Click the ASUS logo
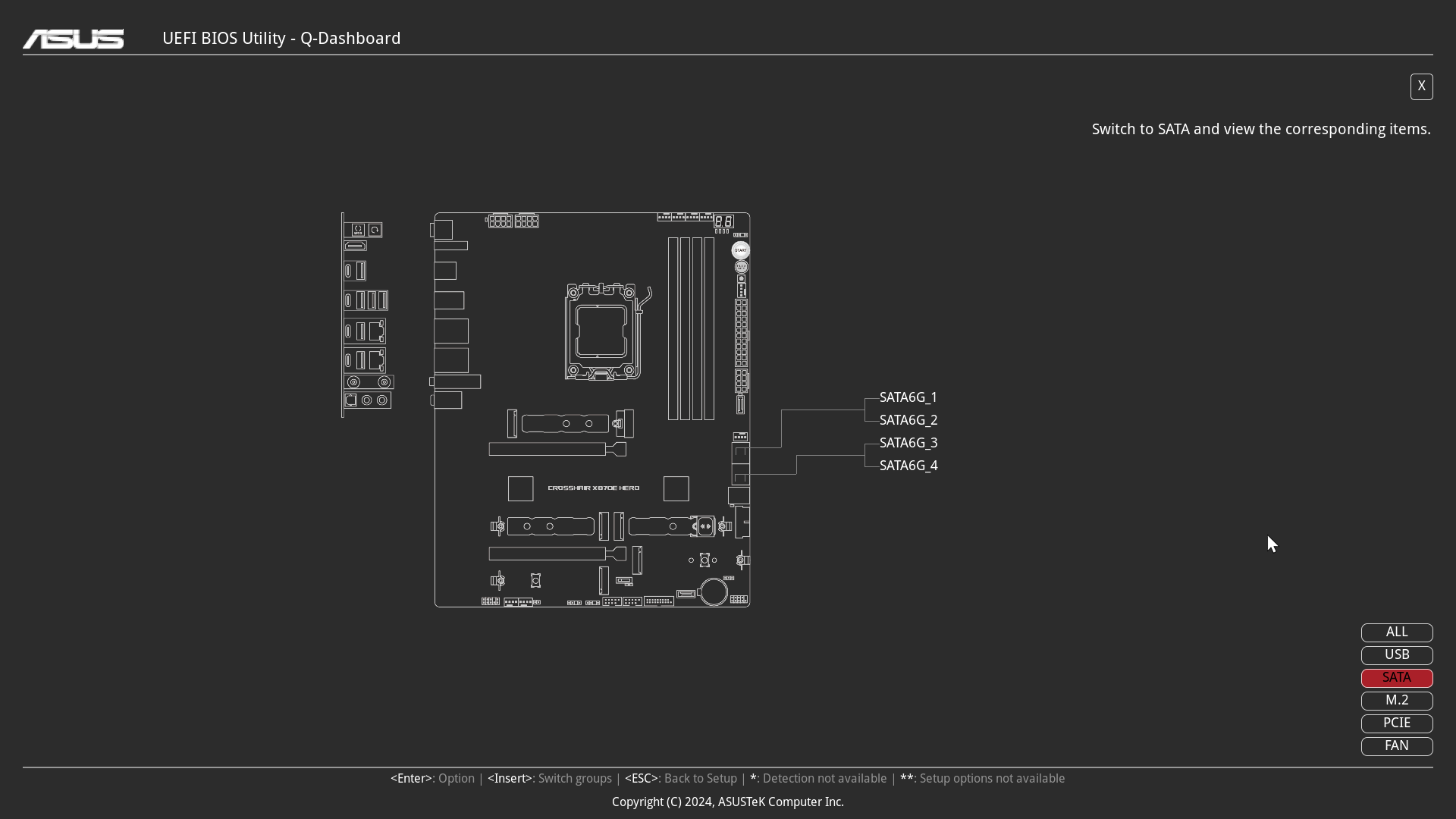 (73, 39)
